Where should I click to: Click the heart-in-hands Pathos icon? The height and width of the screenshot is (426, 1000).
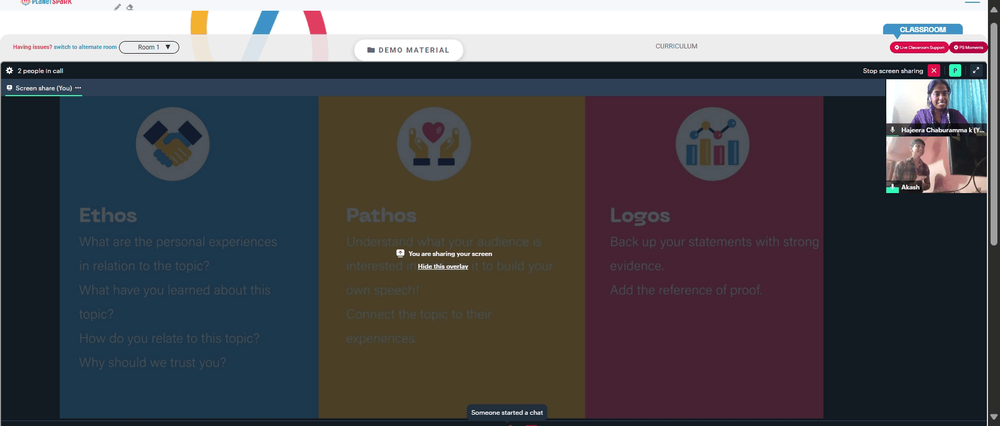(x=434, y=144)
